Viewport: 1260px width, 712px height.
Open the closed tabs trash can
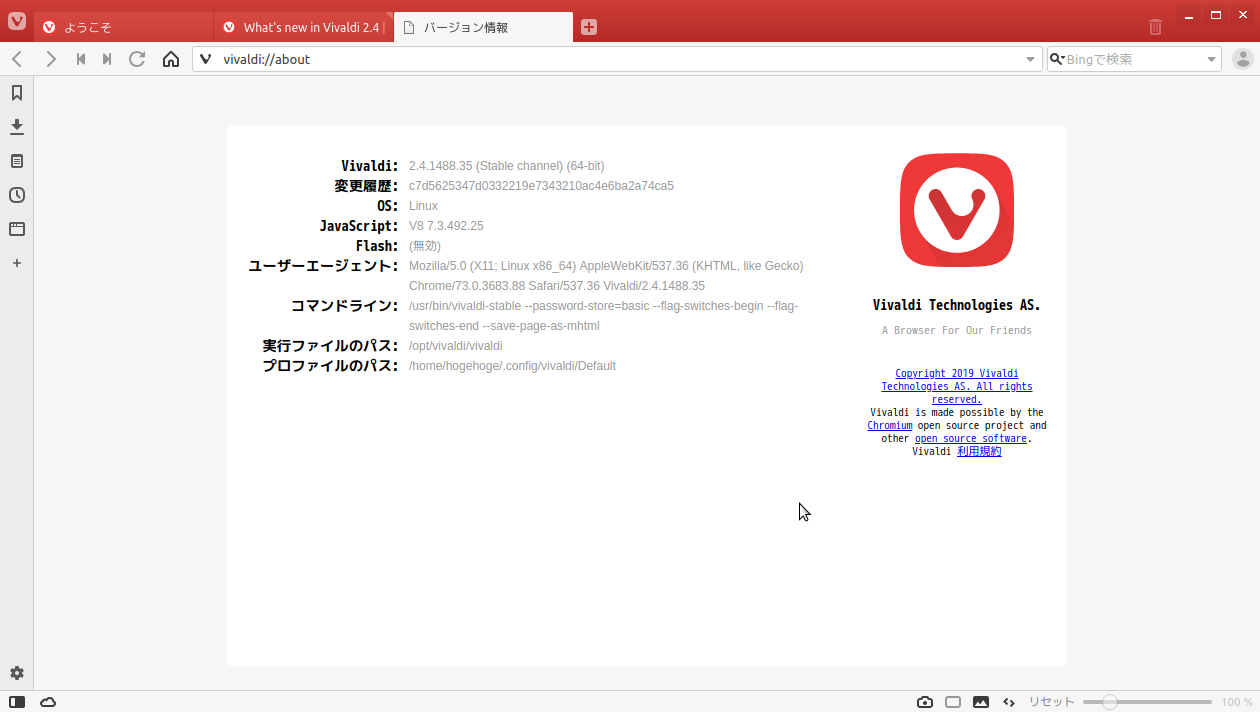pos(1155,27)
